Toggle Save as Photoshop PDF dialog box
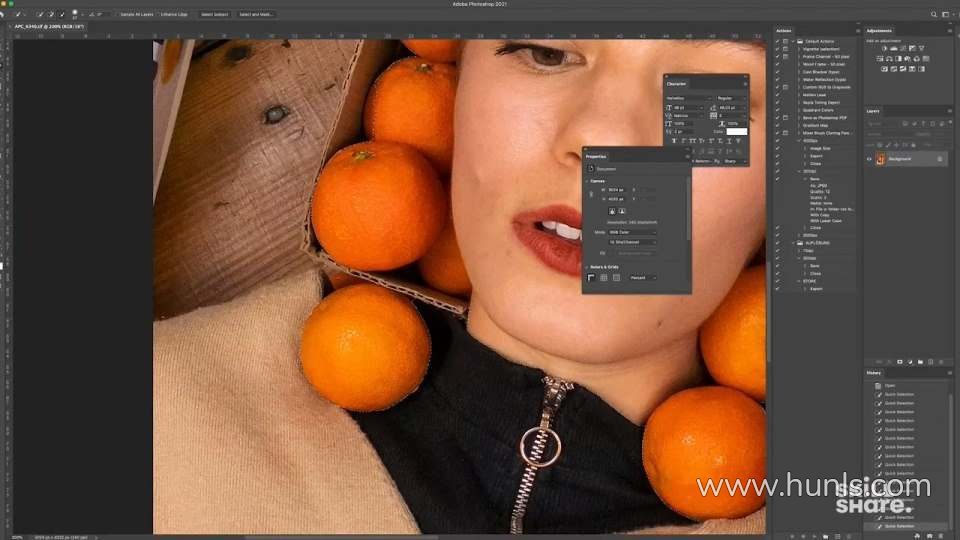 click(x=786, y=118)
